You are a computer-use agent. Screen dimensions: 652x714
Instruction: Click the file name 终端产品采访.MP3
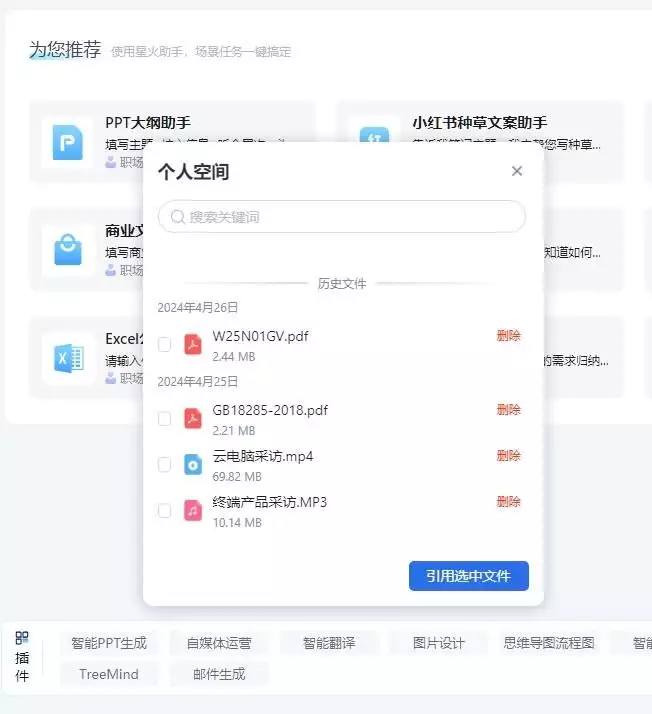pos(270,502)
